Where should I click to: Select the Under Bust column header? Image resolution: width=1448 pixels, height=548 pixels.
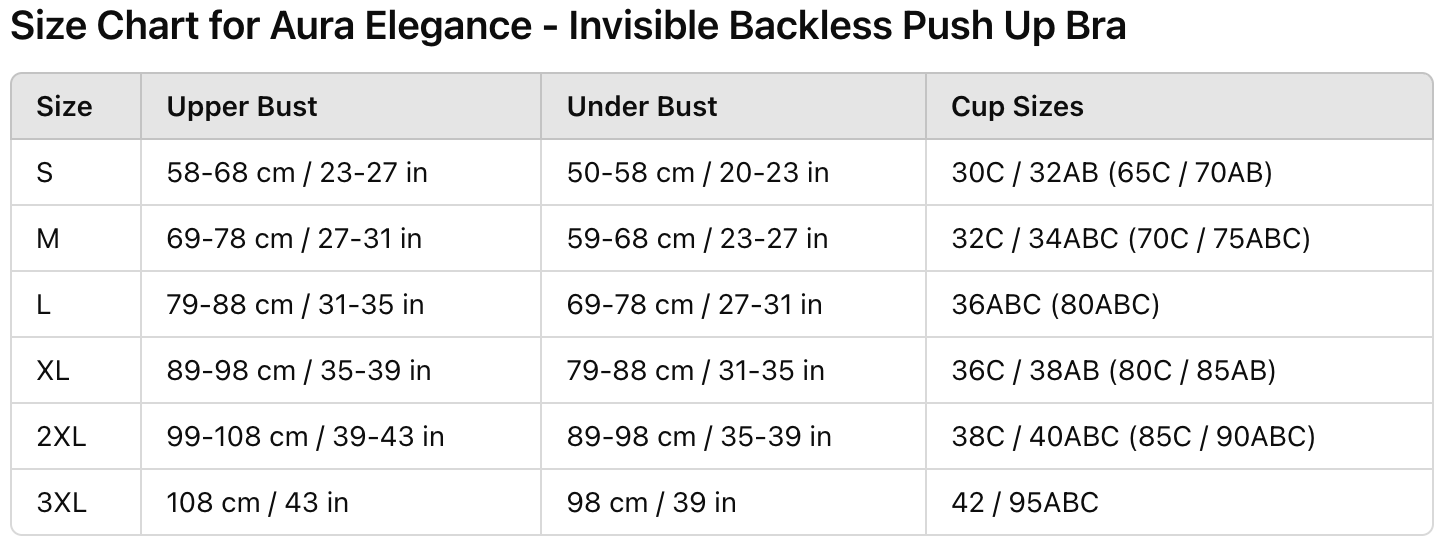[x=642, y=107]
